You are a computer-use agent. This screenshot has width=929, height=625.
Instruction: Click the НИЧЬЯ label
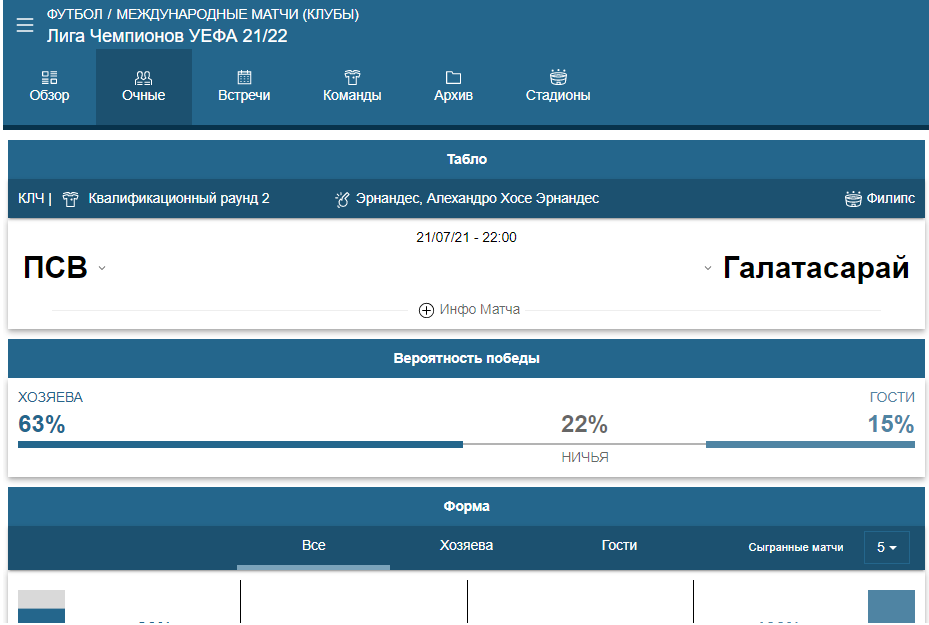click(x=585, y=457)
